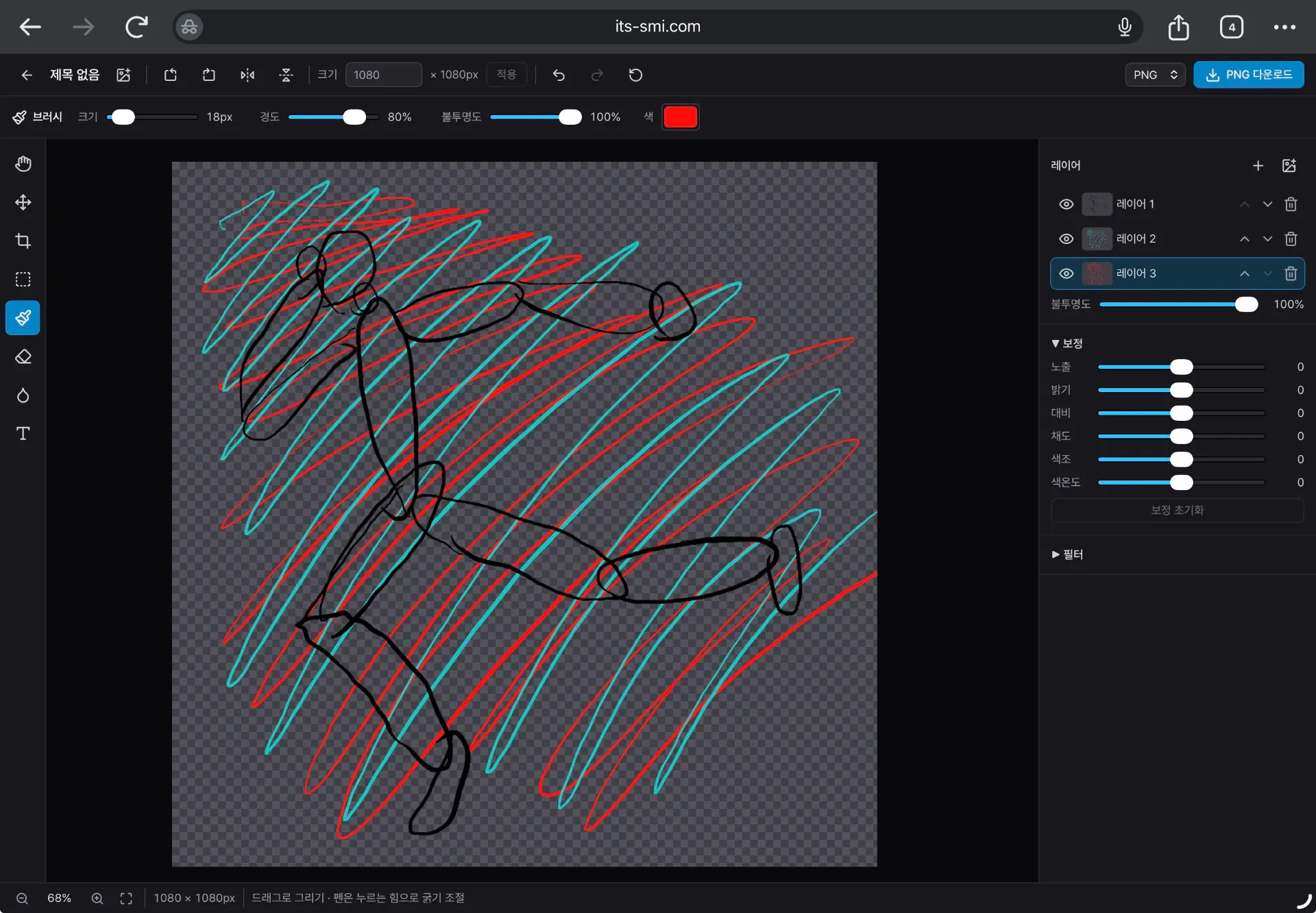Collapse the 보정 section
The height and width of the screenshot is (913, 1316).
coord(1067,343)
